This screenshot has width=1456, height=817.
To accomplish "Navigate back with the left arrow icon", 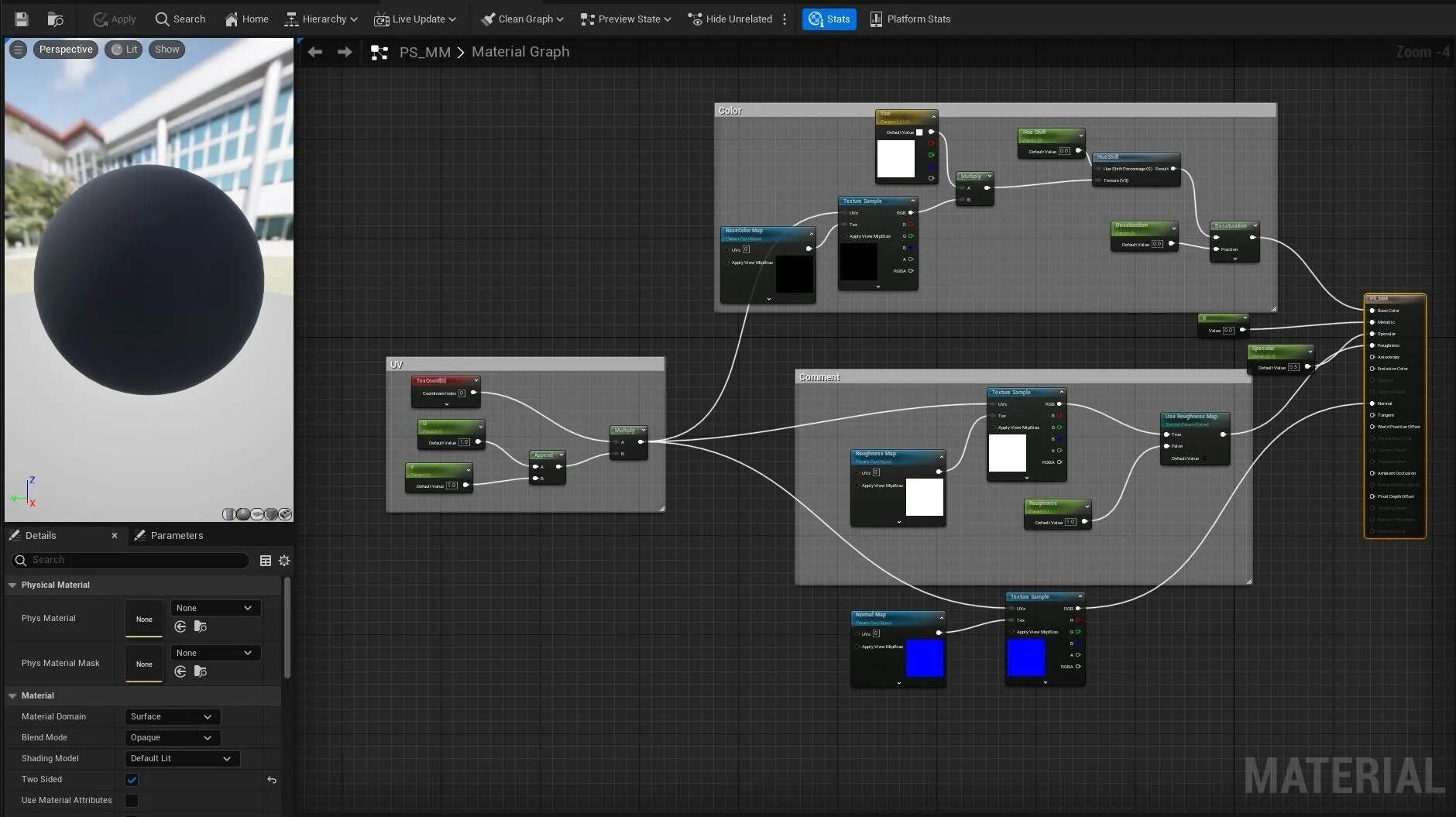I will pyautogui.click(x=314, y=52).
